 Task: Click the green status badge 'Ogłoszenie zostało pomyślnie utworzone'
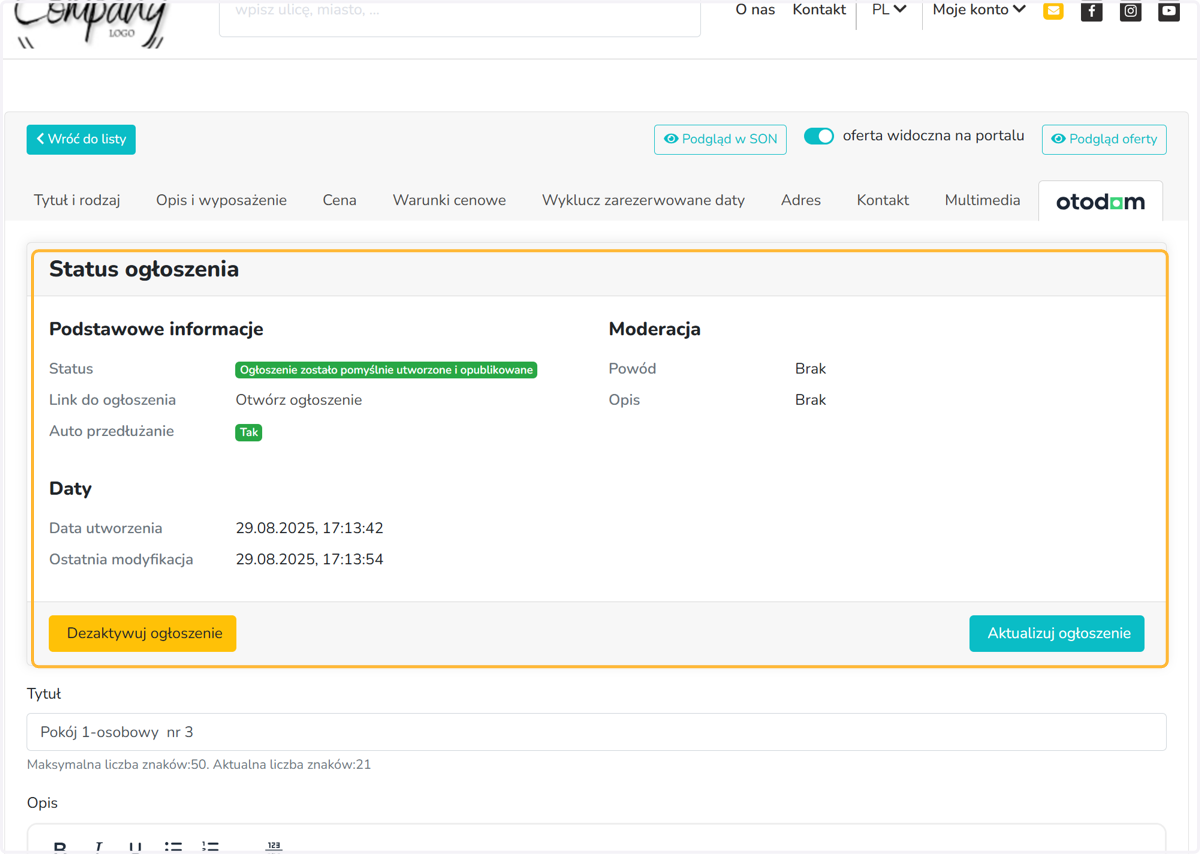coord(386,370)
